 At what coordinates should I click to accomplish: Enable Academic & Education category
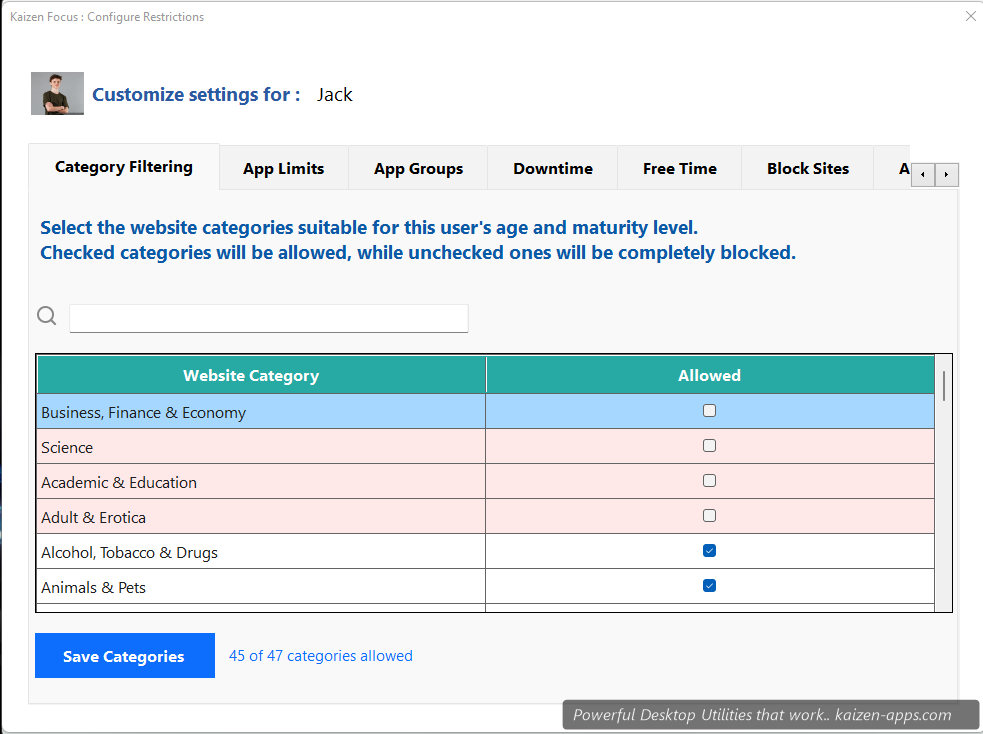click(709, 480)
